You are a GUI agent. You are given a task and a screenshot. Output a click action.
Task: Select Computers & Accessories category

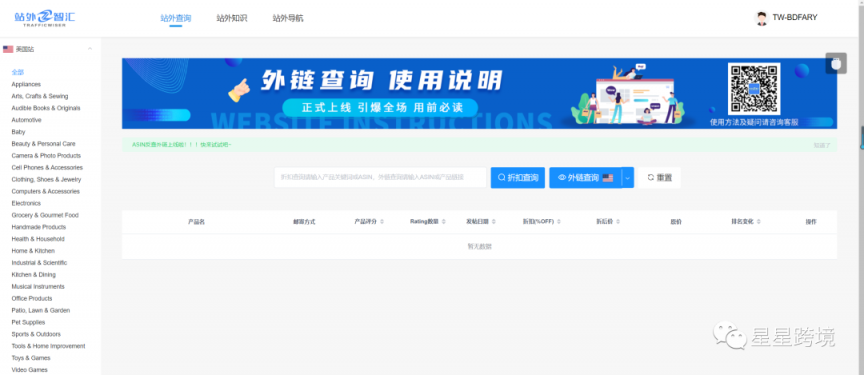click(x=46, y=192)
